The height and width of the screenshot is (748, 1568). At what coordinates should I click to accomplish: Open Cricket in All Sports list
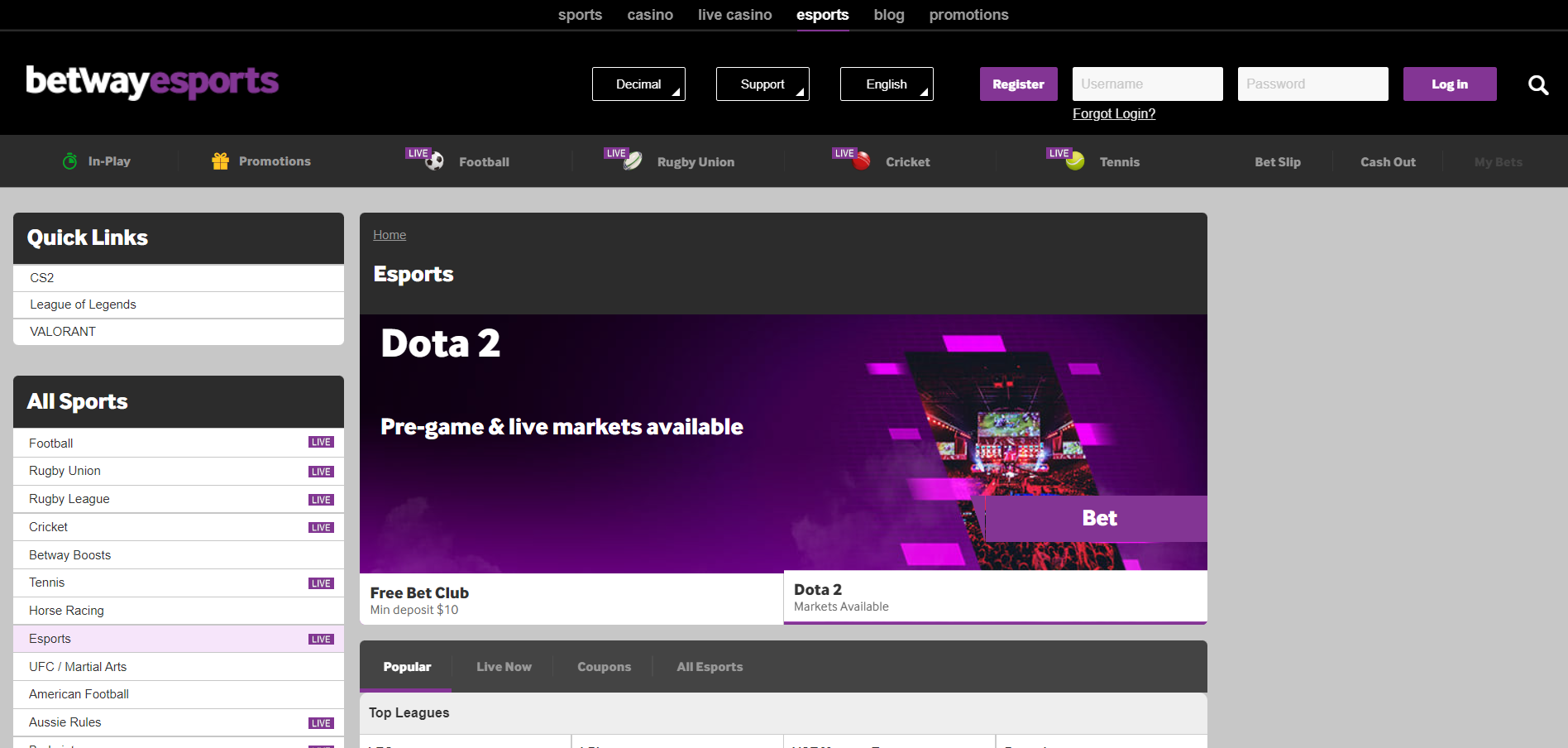[x=179, y=528]
